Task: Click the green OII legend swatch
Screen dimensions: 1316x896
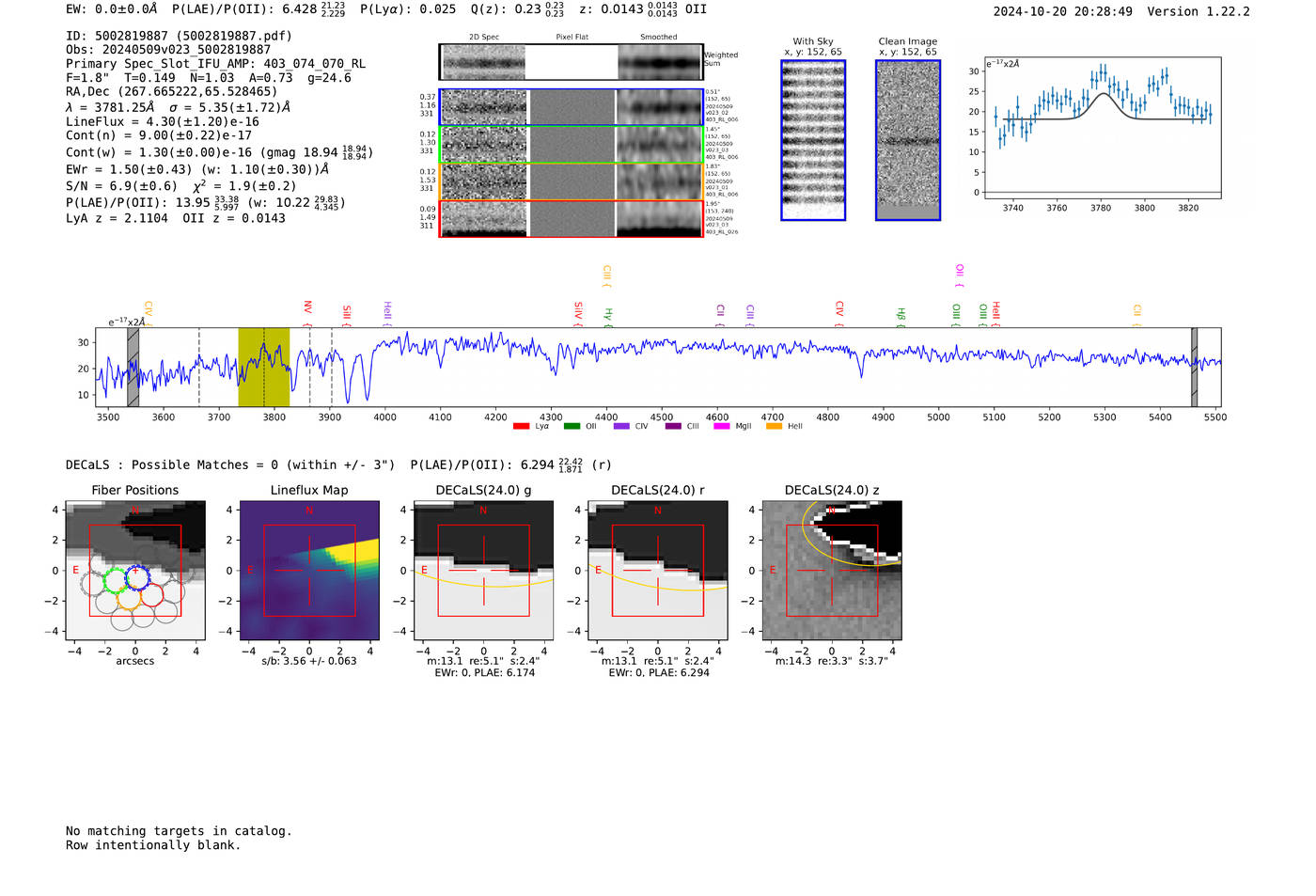Action: coord(572,426)
